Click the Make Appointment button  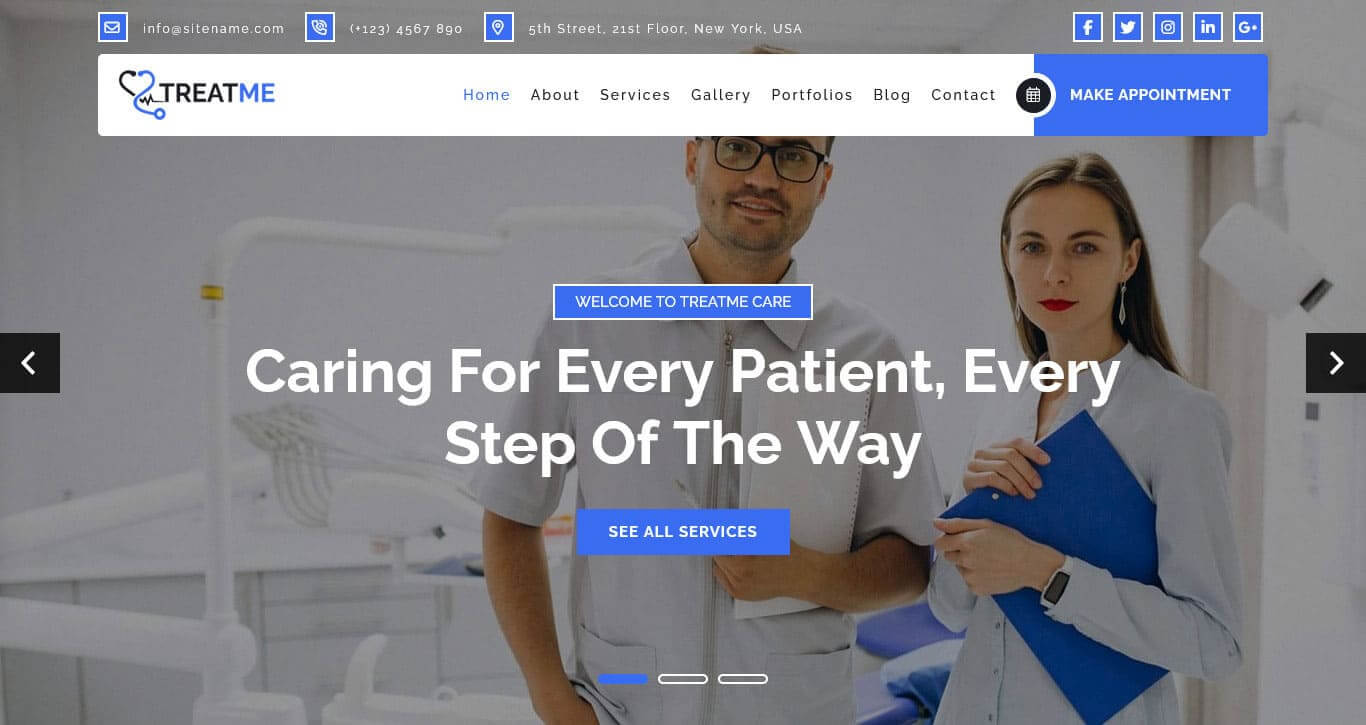coord(1151,95)
